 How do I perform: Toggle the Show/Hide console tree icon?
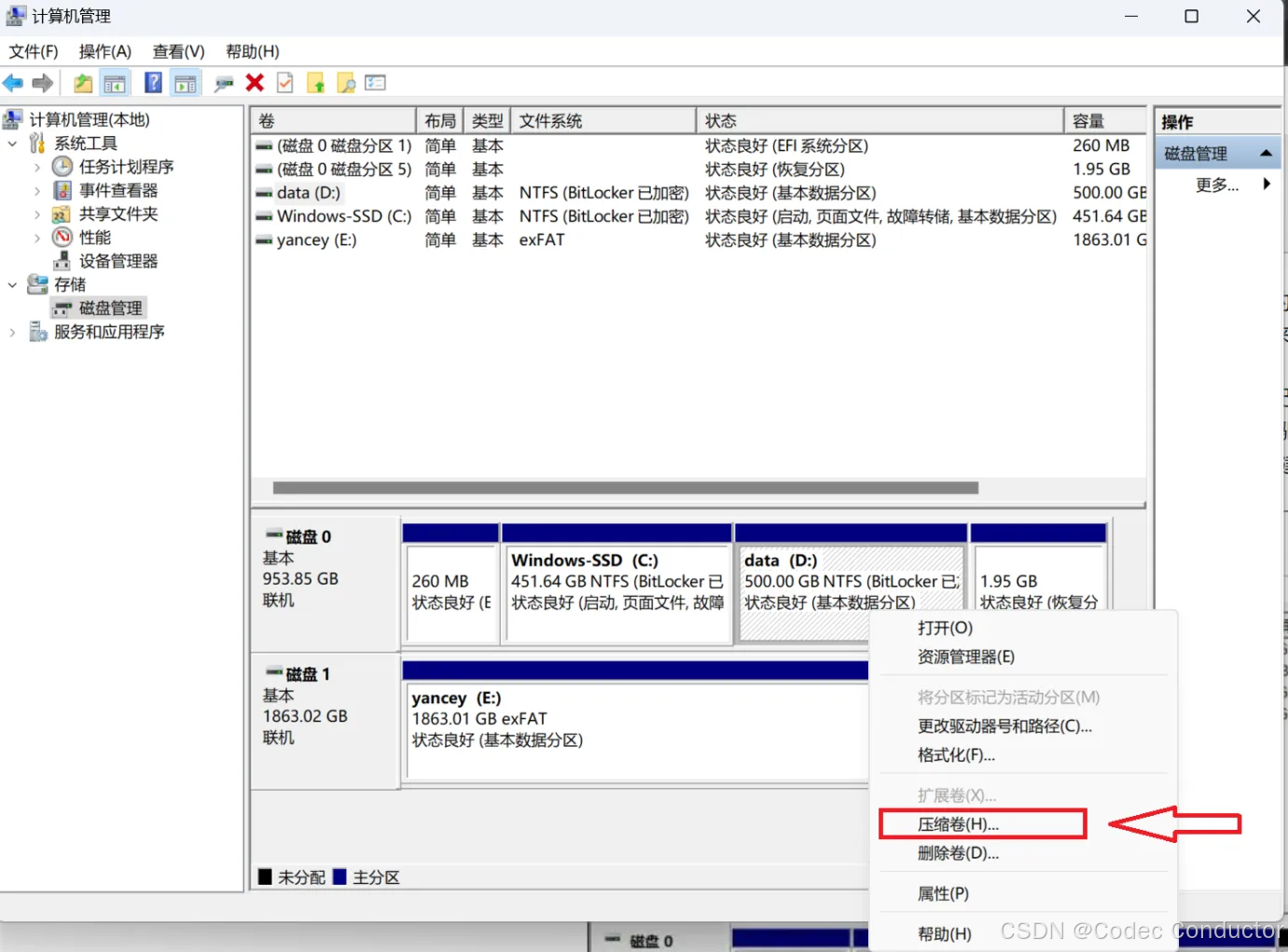click(115, 83)
